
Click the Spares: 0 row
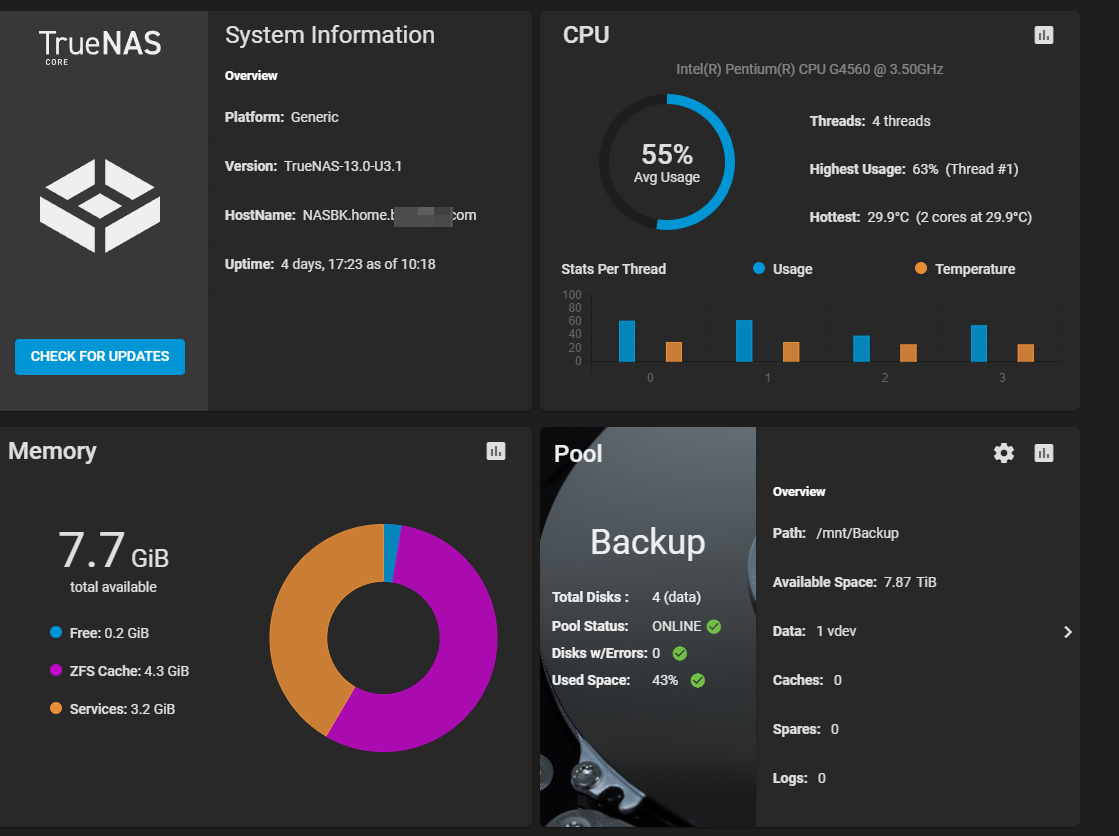tap(918, 730)
